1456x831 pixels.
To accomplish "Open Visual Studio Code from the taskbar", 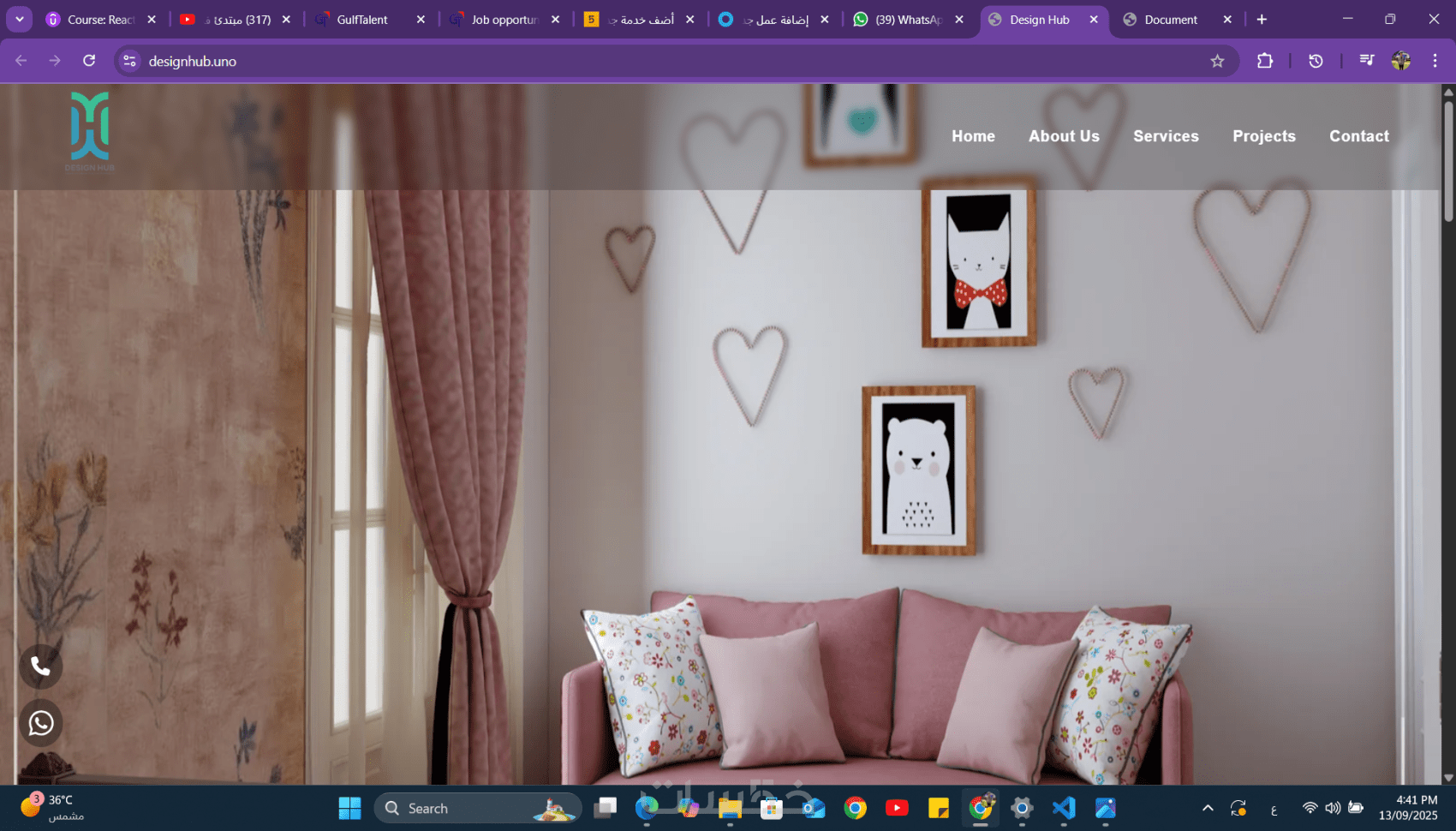I will (1064, 808).
